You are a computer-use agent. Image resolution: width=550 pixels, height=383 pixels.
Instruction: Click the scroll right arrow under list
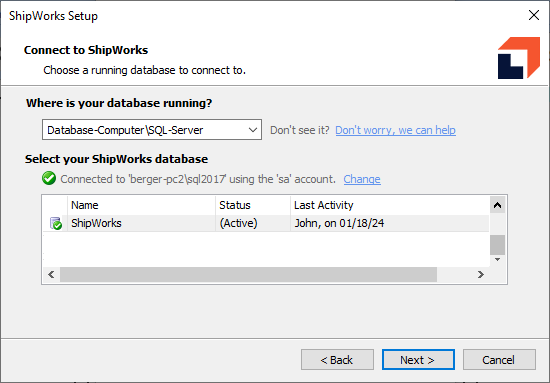481,274
